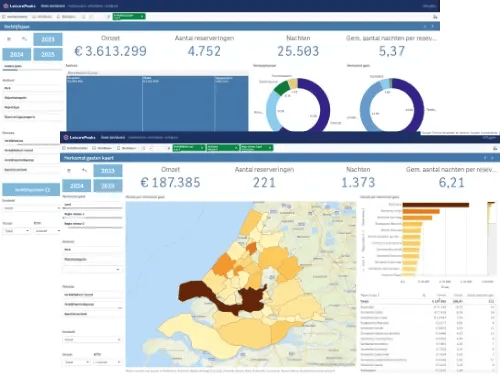
Task: Open the BTW dropdown in the front sidebar
Action: coord(107,362)
